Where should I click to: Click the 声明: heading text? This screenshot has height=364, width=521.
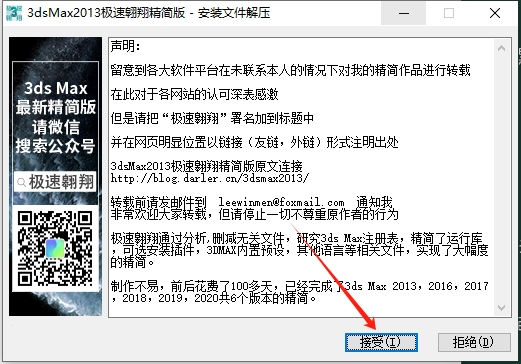click(126, 46)
